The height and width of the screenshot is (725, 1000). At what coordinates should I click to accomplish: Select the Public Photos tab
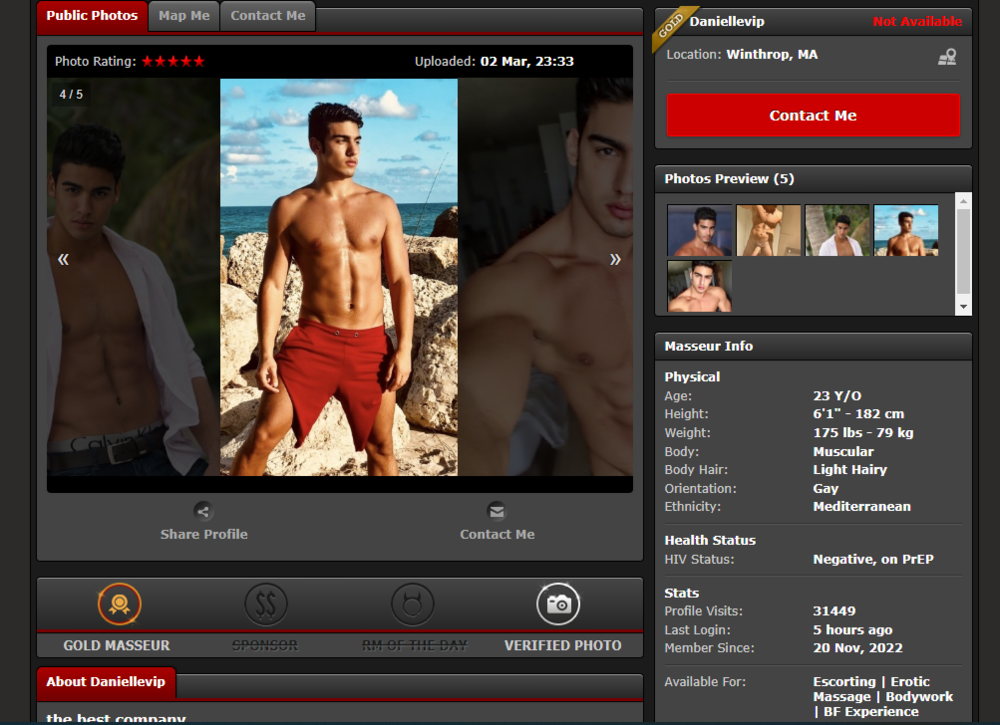pyautogui.click(x=92, y=16)
